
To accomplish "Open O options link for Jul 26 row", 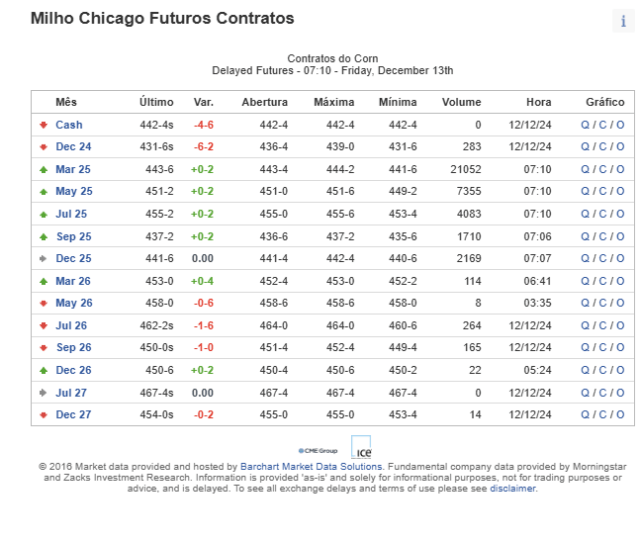I will tap(620, 325).
